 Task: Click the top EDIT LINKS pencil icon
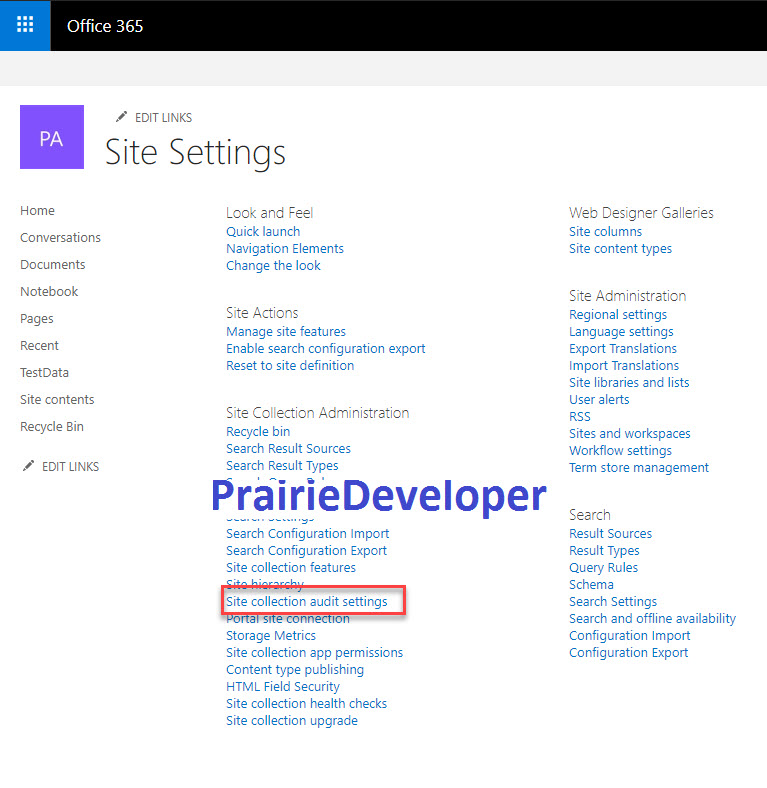[121, 117]
